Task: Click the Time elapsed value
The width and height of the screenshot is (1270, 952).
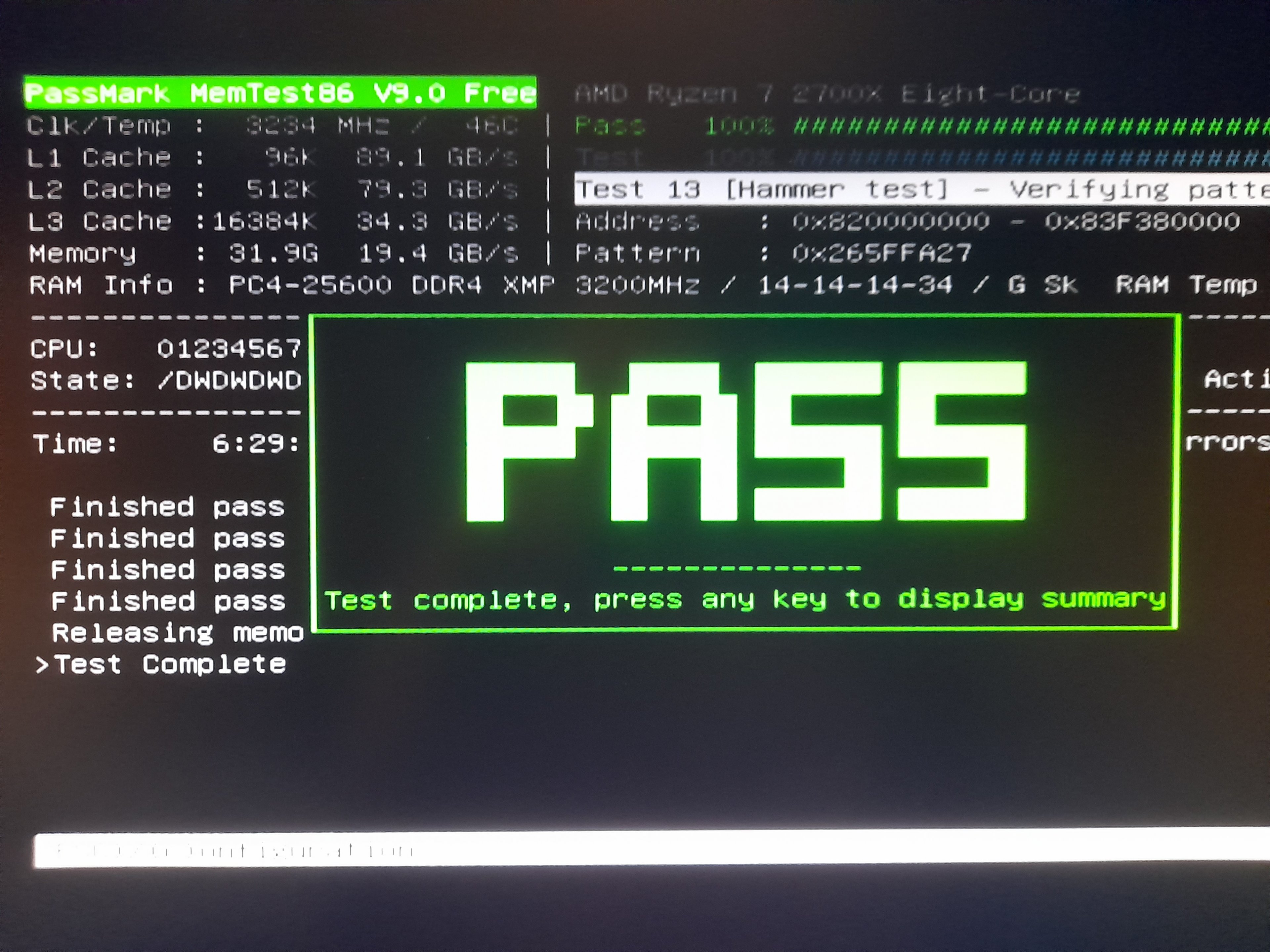Action: (x=255, y=444)
